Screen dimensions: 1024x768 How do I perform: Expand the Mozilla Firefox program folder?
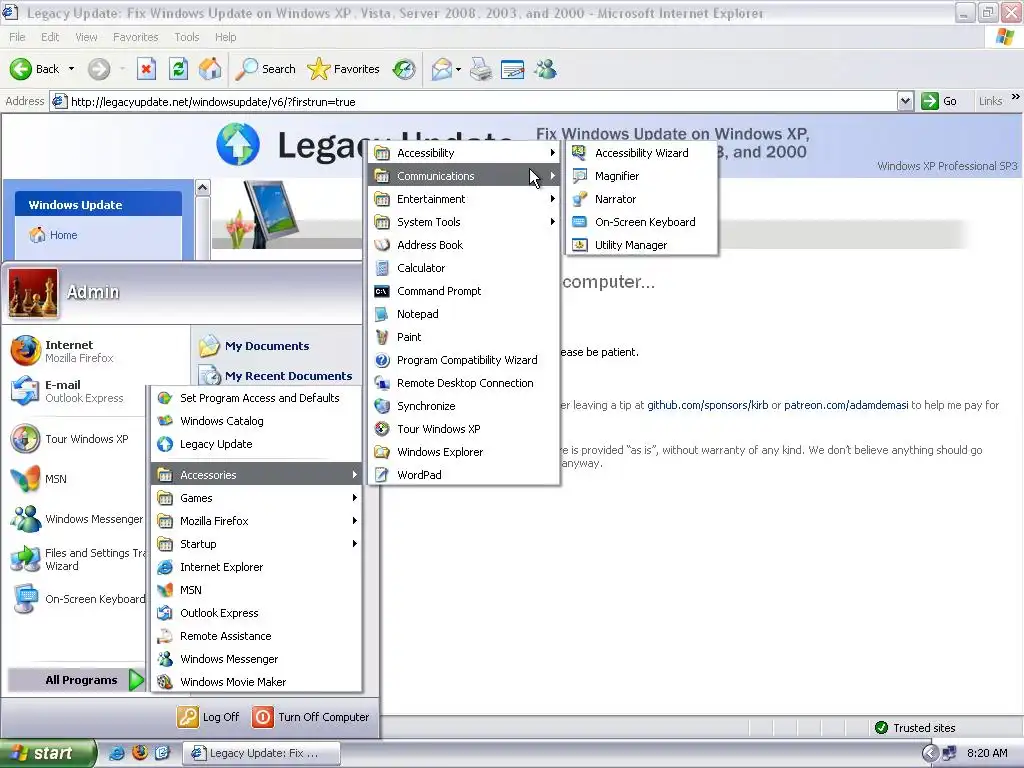click(x=257, y=520)
